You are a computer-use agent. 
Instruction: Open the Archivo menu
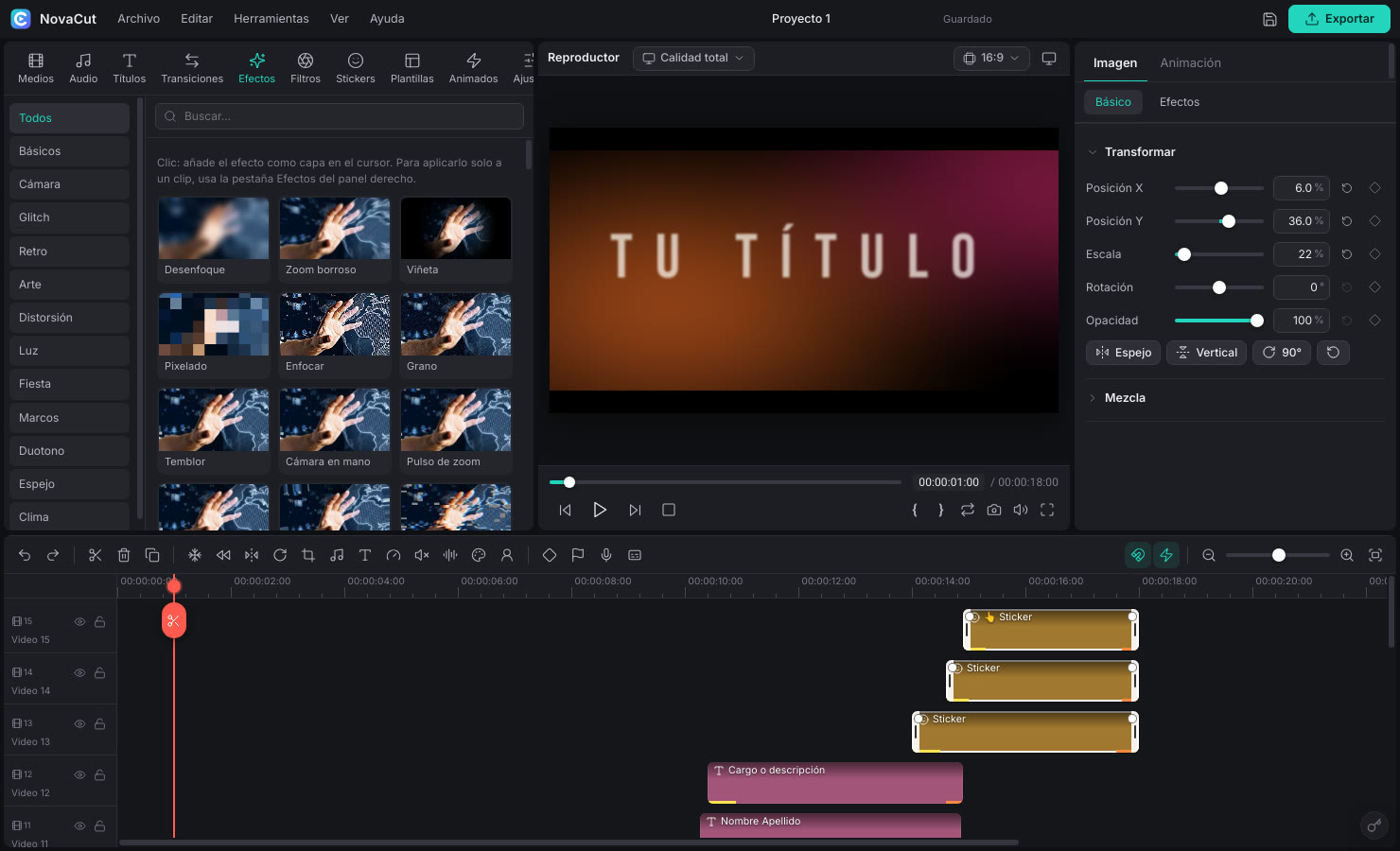(x=139, y=19)
